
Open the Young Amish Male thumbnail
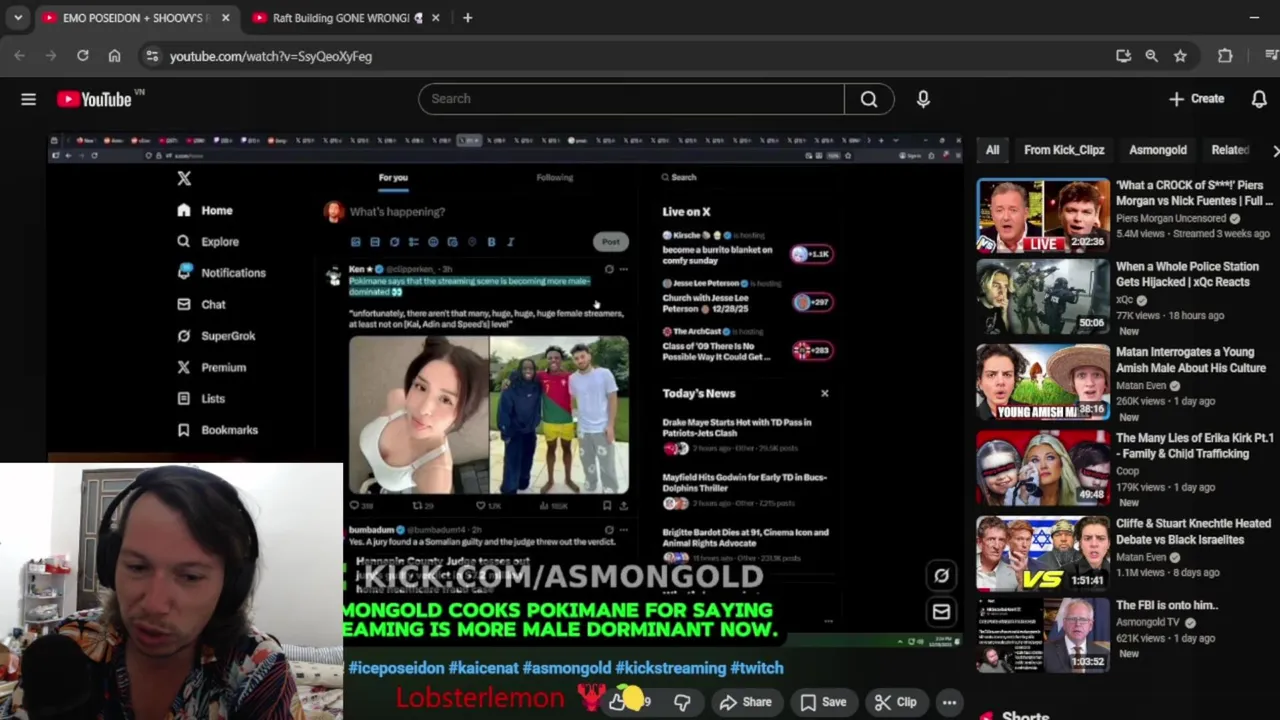tap(1043, 382)
